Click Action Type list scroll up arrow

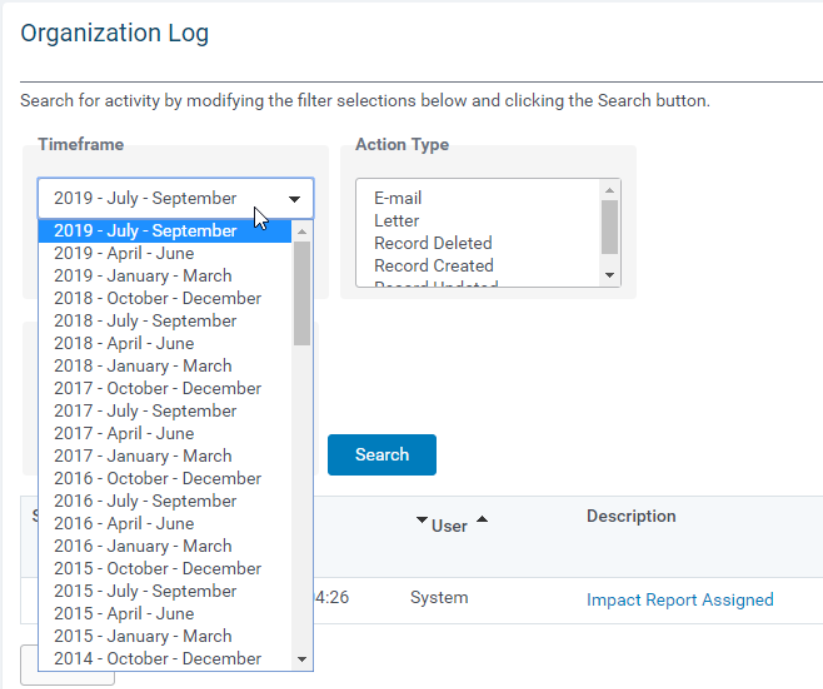pyautogui.click(x=609, y=190)
